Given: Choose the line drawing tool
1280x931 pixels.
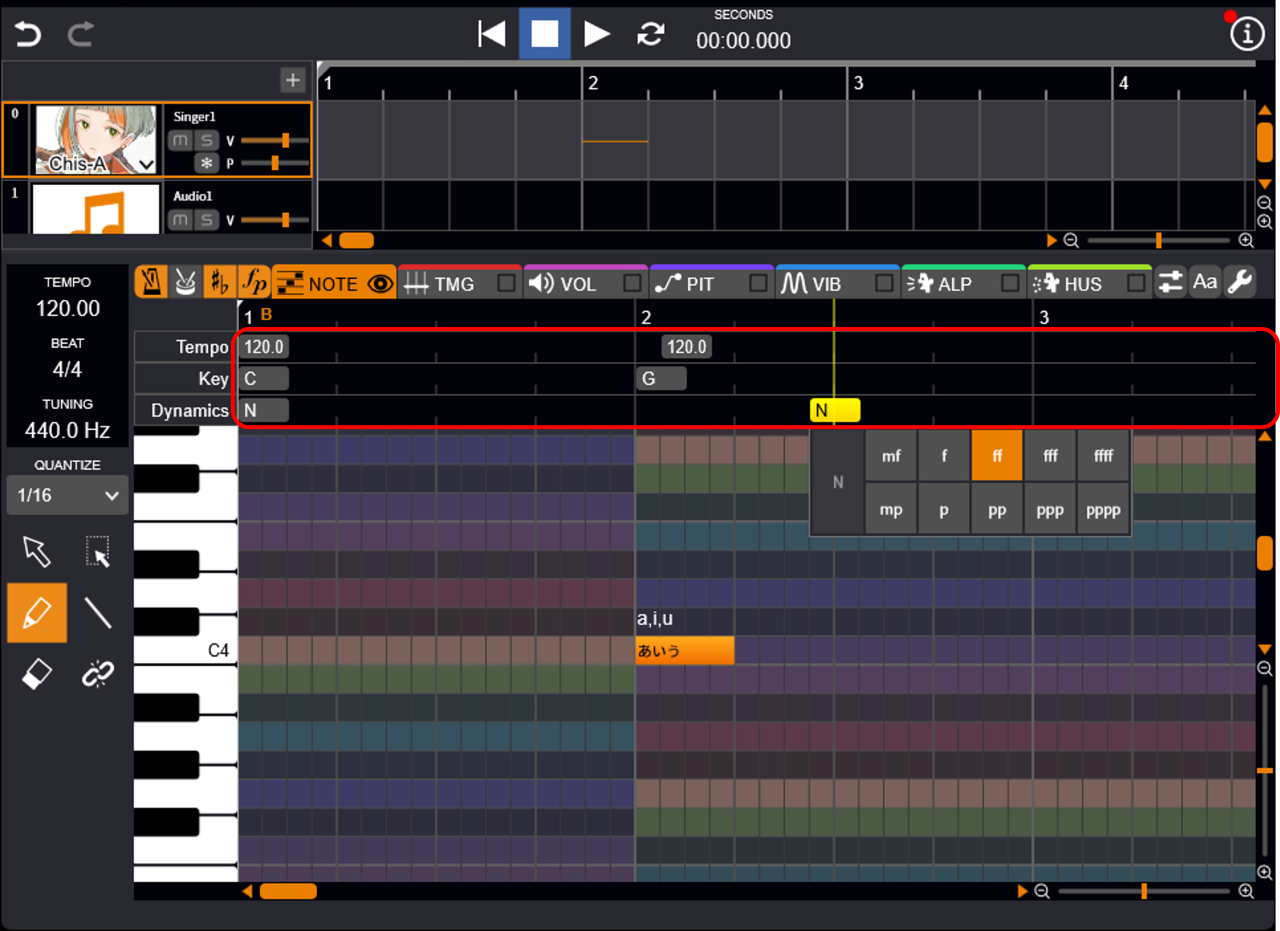Looking at the screenshot, I should point(97,612).
